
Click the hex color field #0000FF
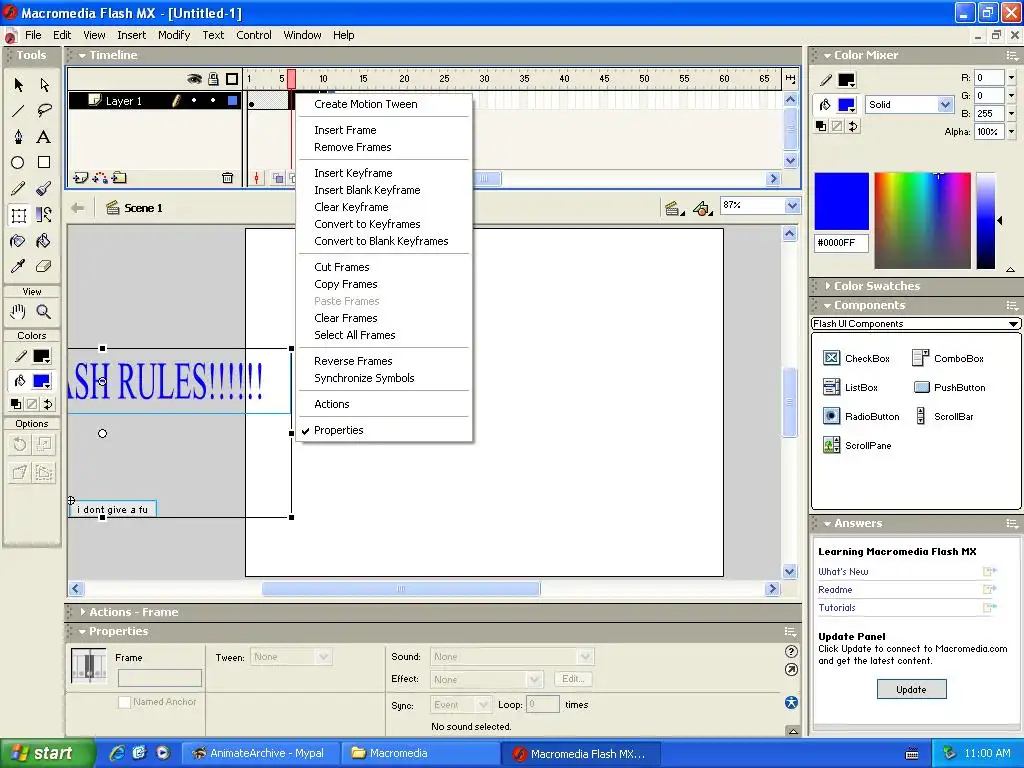841,243
